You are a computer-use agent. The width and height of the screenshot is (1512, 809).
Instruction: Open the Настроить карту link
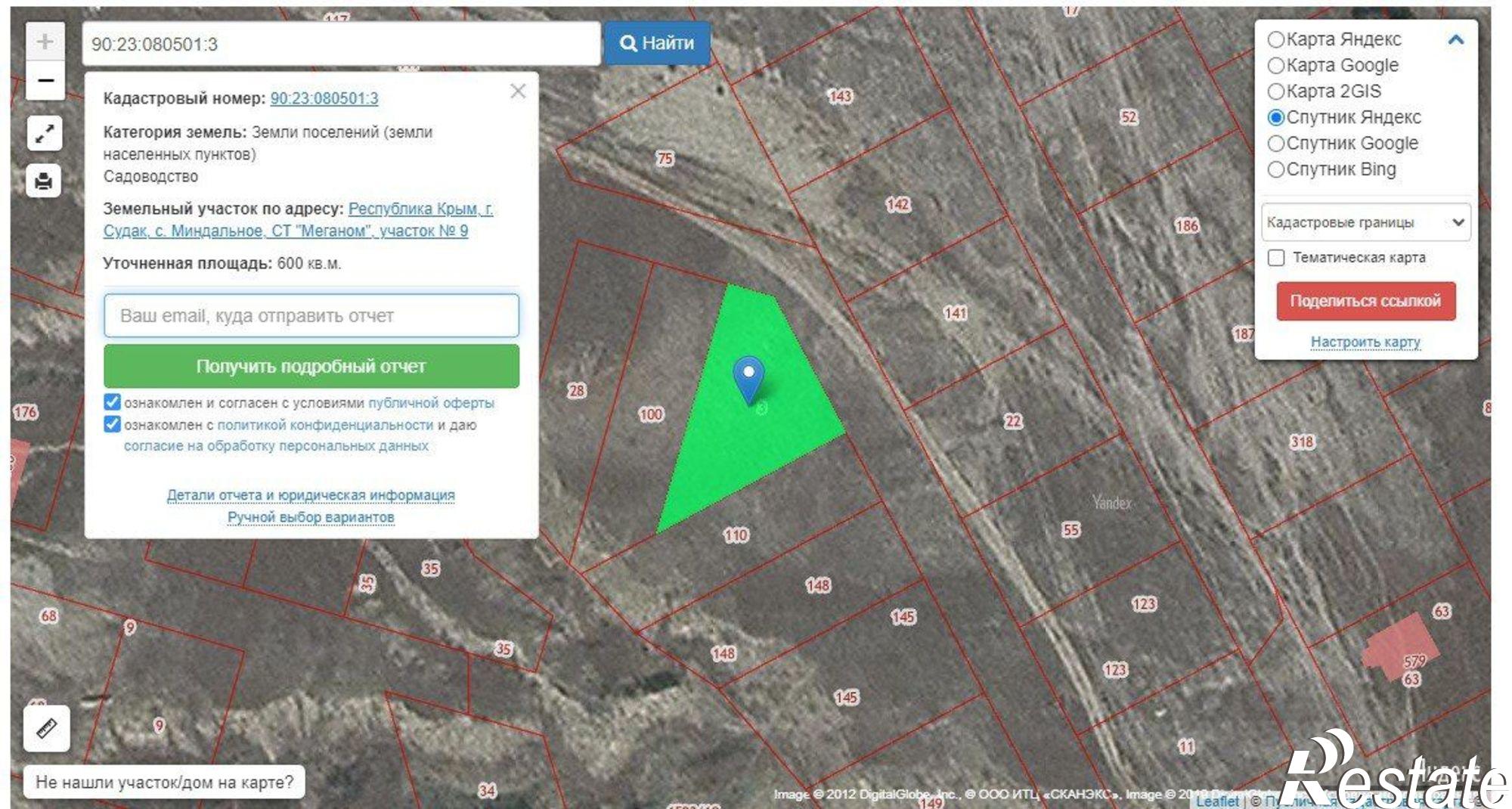(1365, 342)
